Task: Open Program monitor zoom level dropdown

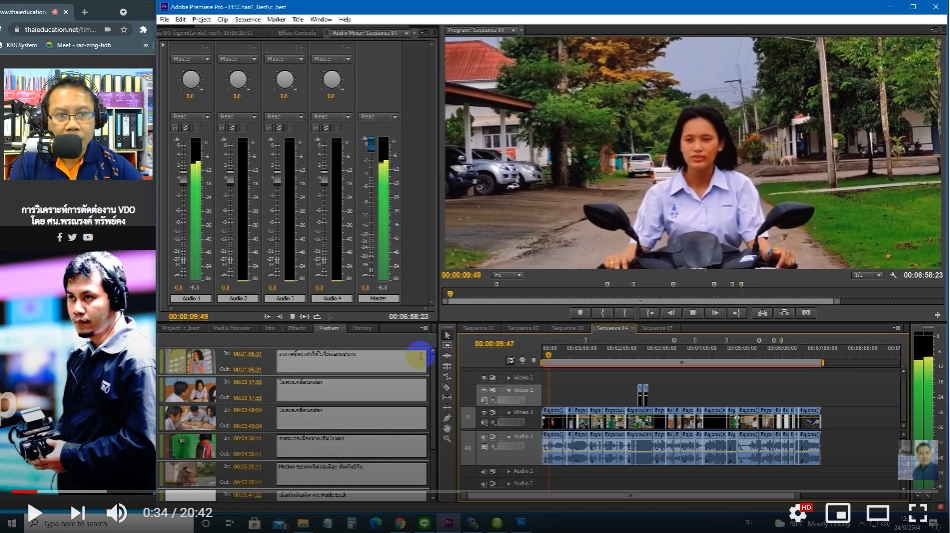Action: 507,275
